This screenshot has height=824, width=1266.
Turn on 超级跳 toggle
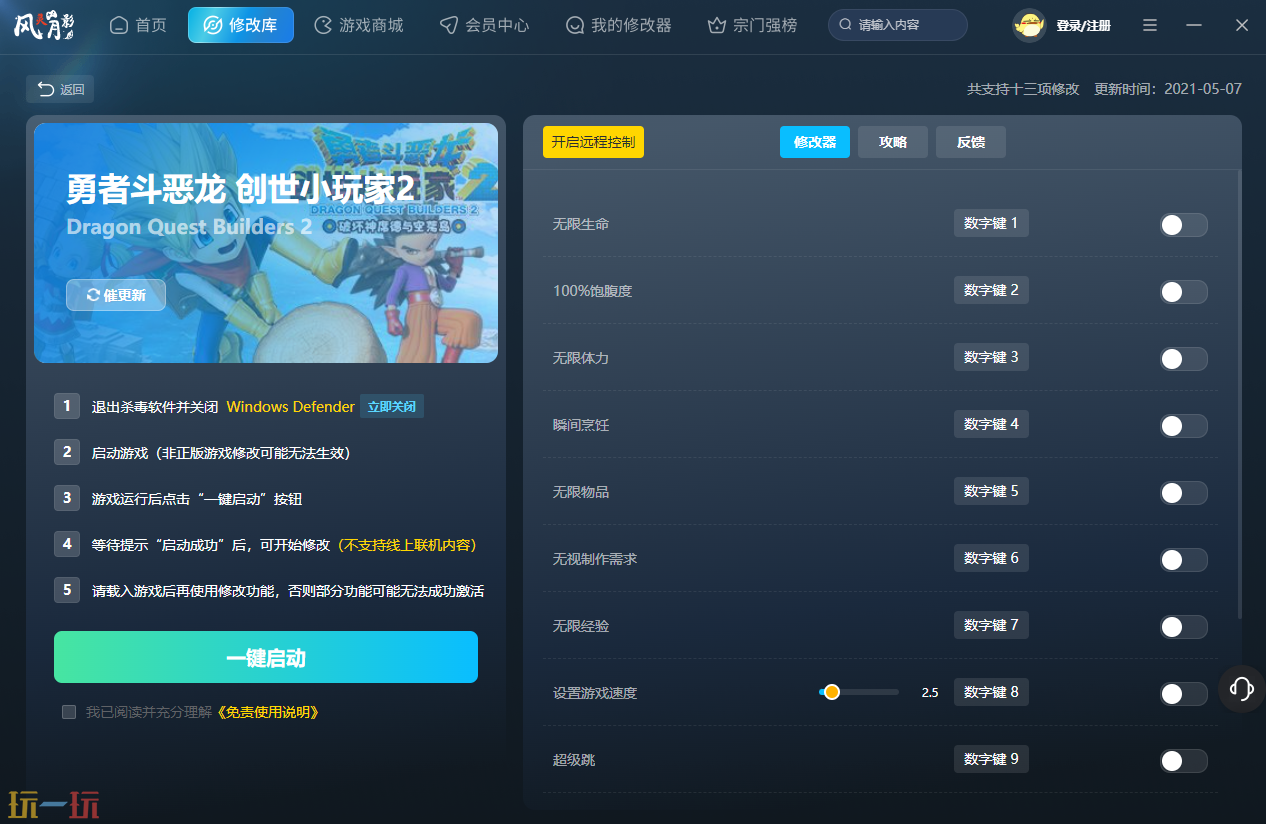click(1183, 761)
